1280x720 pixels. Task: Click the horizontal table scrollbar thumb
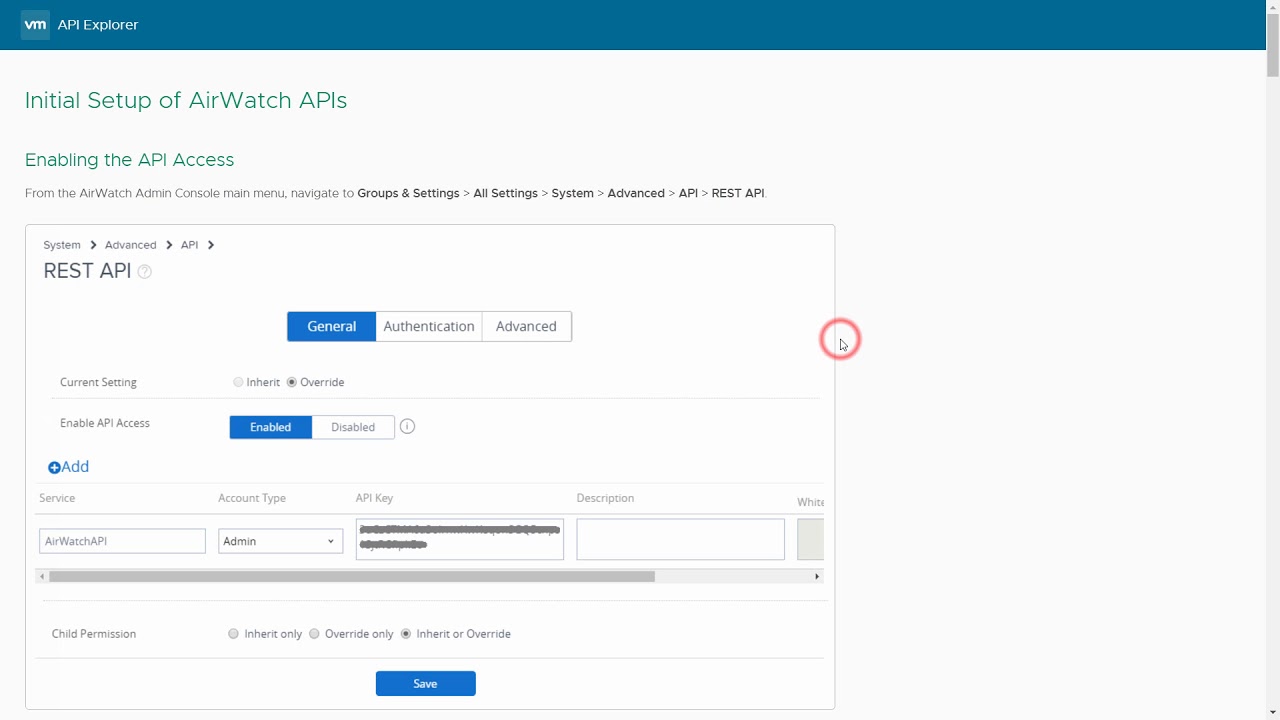coord(350,576)
